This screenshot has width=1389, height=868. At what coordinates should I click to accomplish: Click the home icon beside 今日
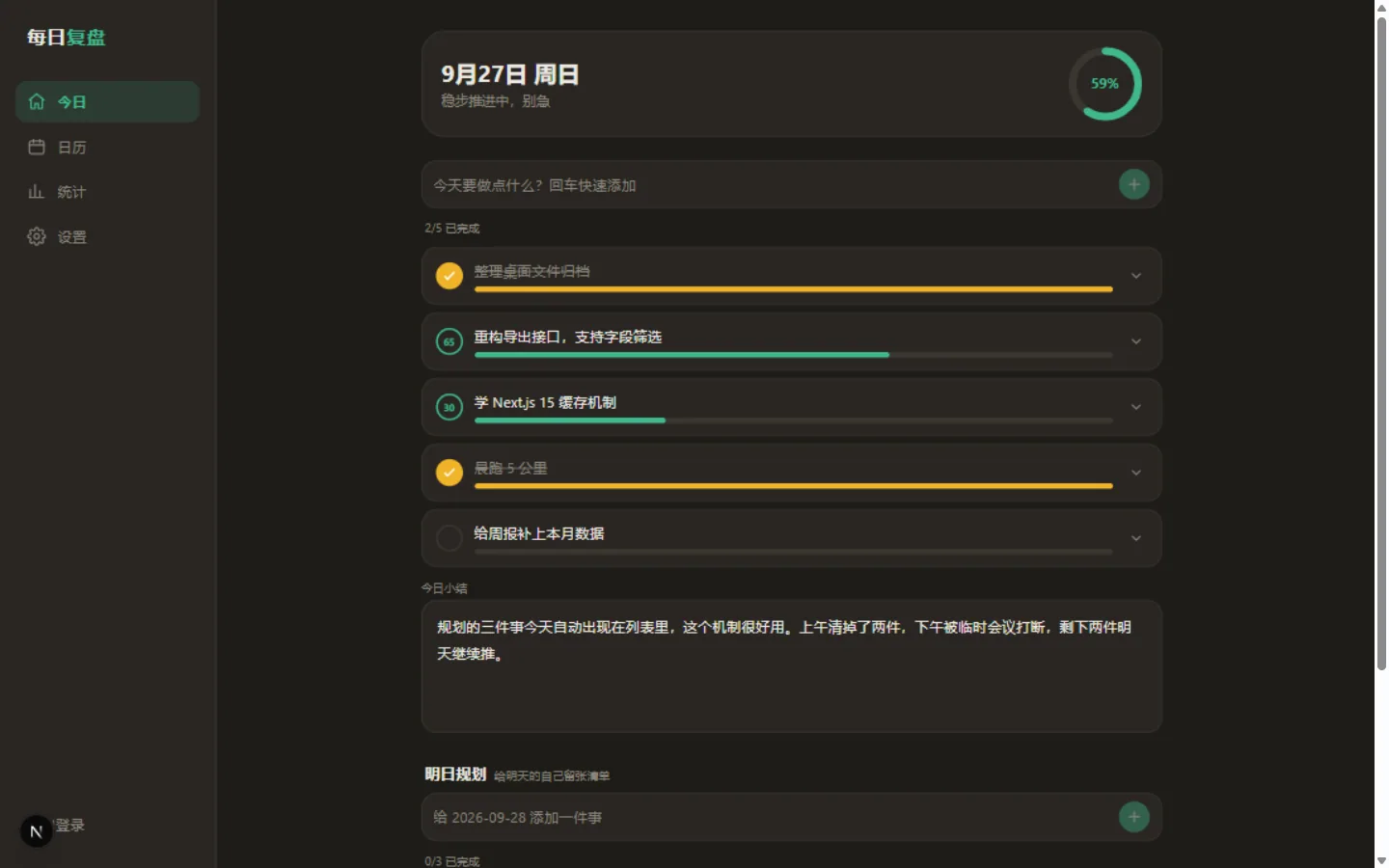tap(37, 101)
